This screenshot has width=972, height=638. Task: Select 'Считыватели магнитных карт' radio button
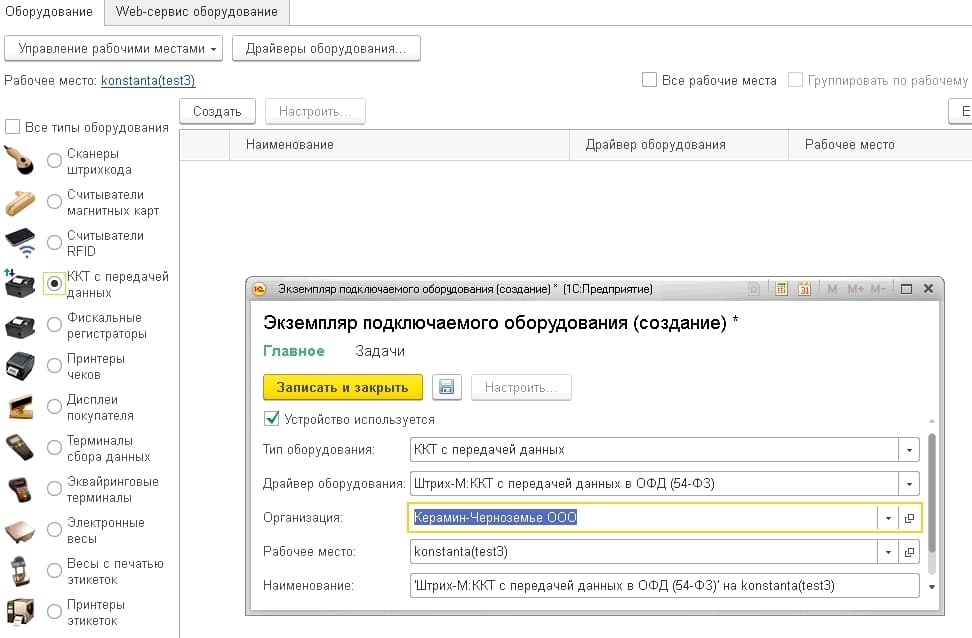coord(55,202)
